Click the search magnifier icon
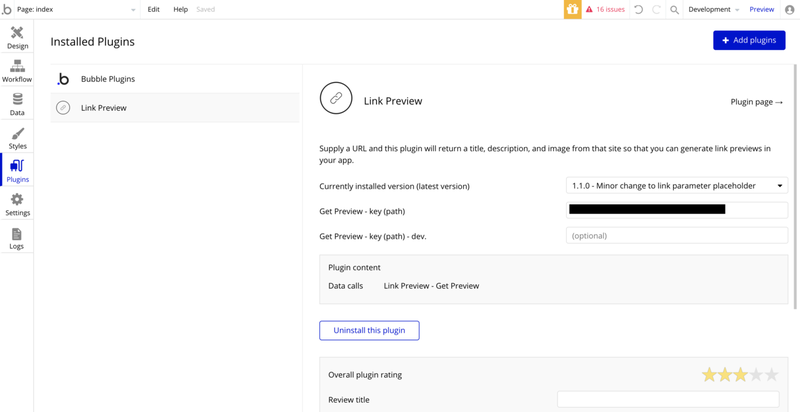 tap(674, 10)
